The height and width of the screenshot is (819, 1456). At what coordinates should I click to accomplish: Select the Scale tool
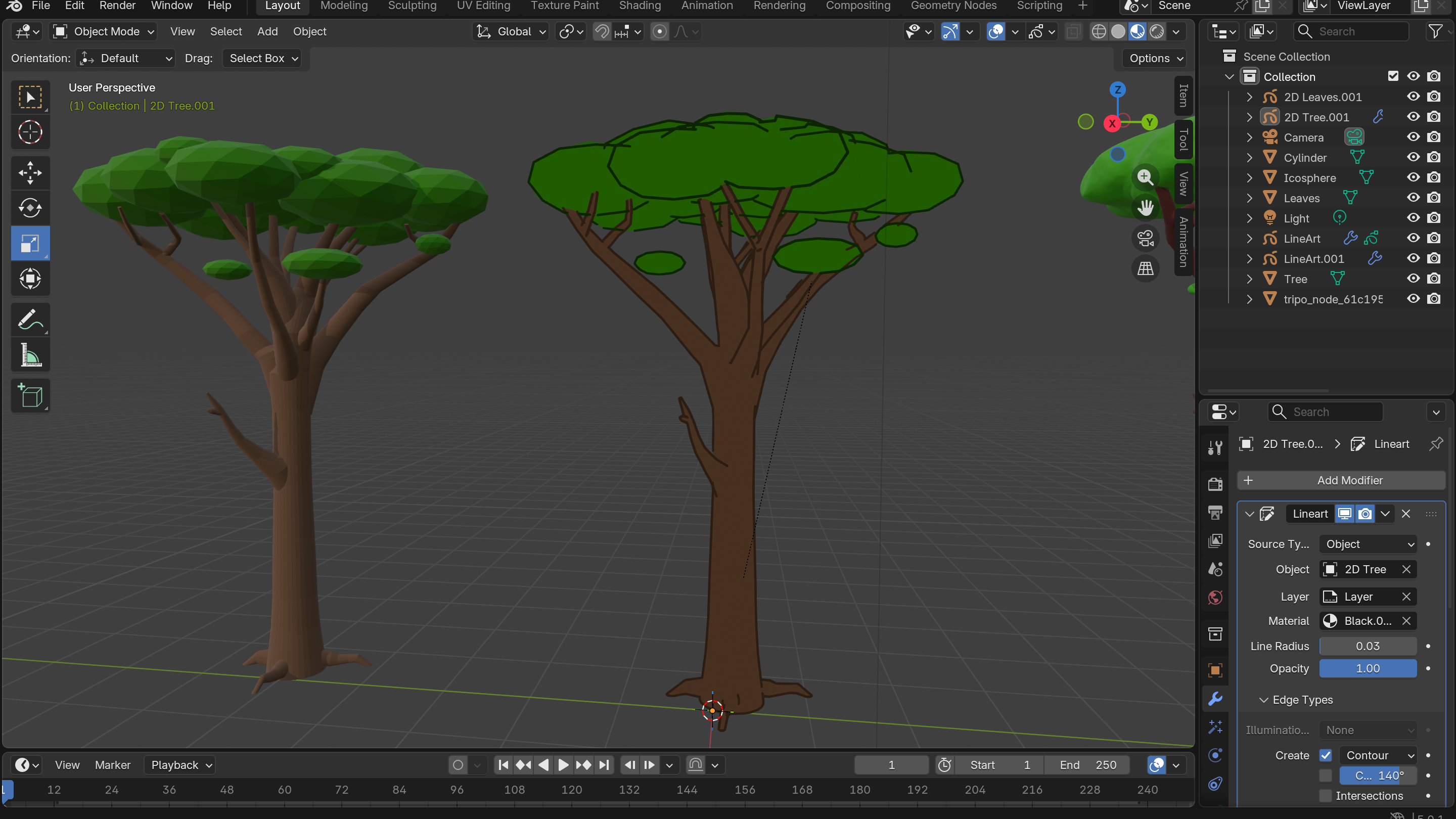[30, 244]
